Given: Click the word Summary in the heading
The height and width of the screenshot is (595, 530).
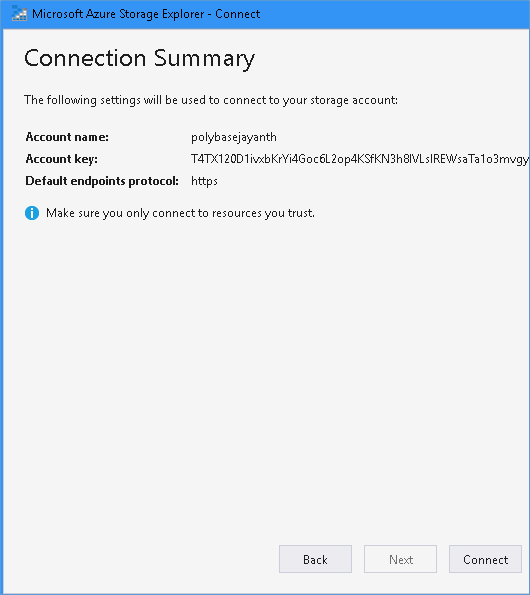Looking at the screenshot, I should coord(204,59).
